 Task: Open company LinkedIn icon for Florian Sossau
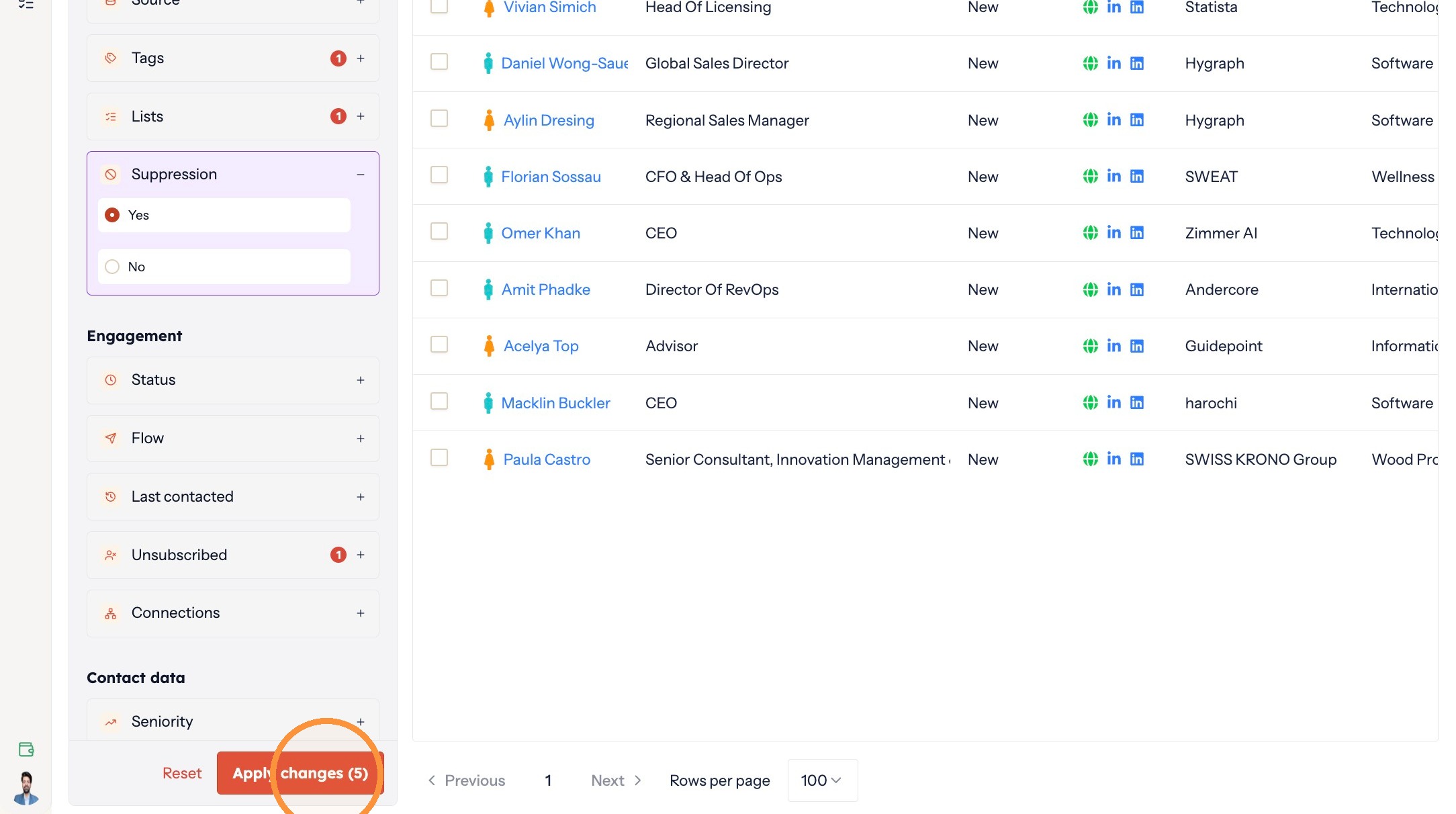coord(1137,177)
